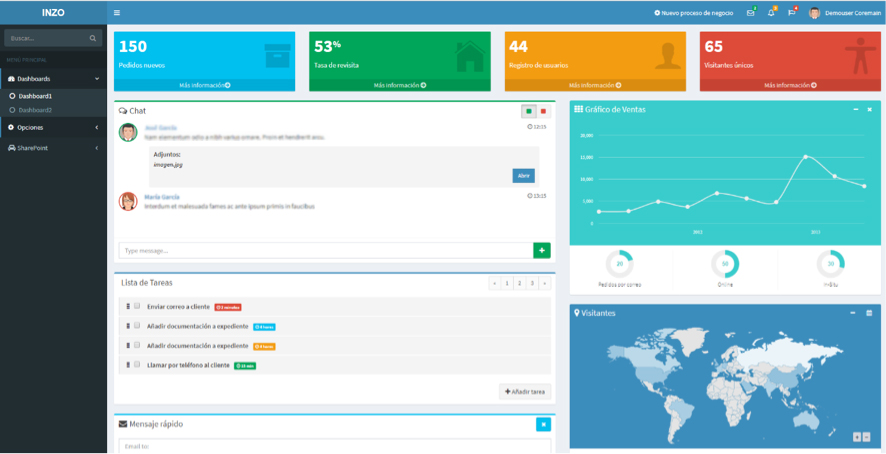This screenshot has width=886, height=454.
Task: Collapse the Dashboards menu
Action: click(53, 79)
